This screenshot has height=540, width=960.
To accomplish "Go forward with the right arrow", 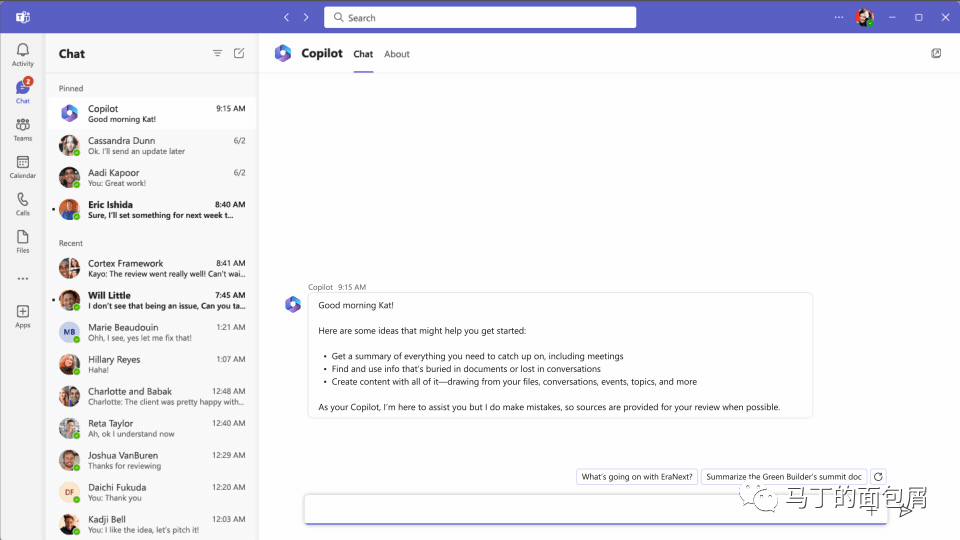I will click(306, 17).
